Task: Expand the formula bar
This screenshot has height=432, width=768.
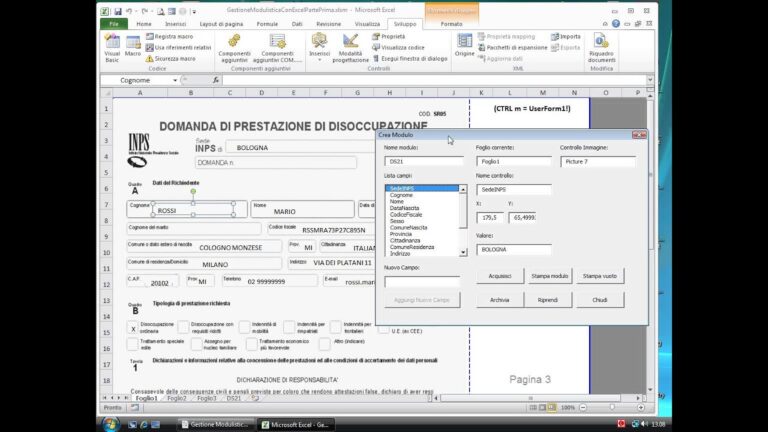Action: pyautogui.click(x=650, y=80)
